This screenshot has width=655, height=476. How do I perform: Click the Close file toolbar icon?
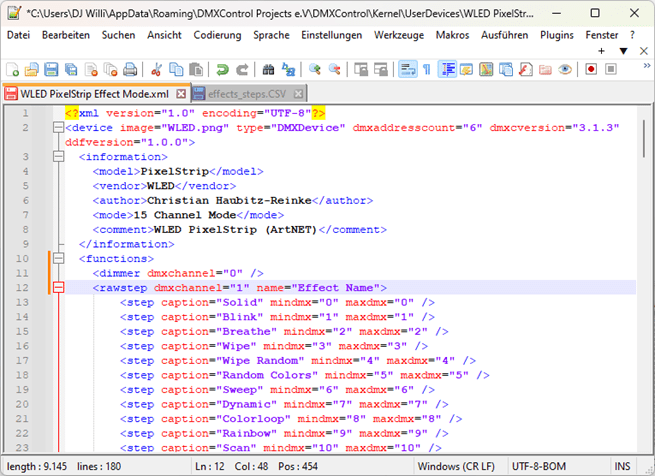[x=91, y=69]
